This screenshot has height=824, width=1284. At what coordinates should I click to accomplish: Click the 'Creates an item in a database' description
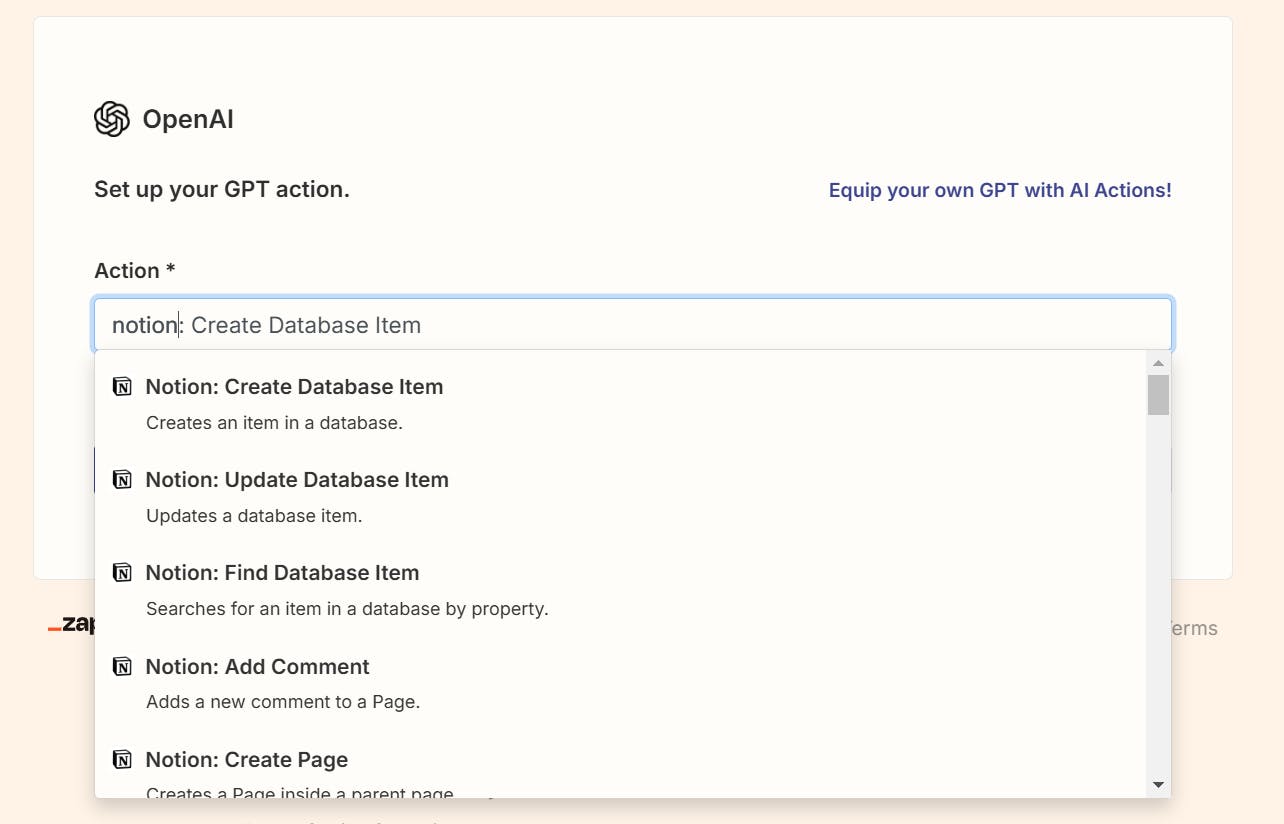(274, 423)
